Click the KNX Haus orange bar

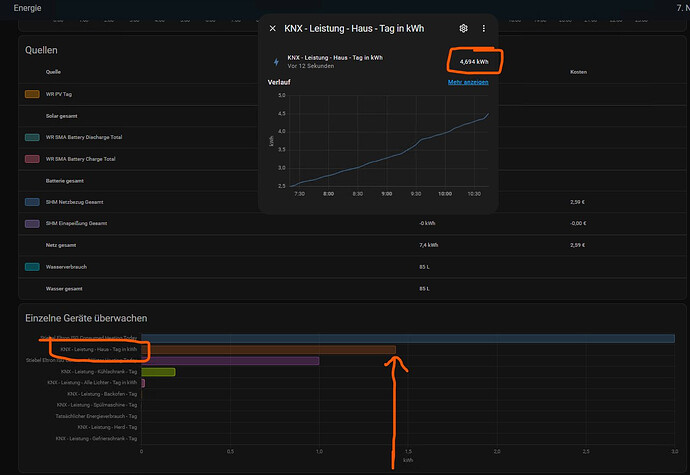click(x=268, y=349)
